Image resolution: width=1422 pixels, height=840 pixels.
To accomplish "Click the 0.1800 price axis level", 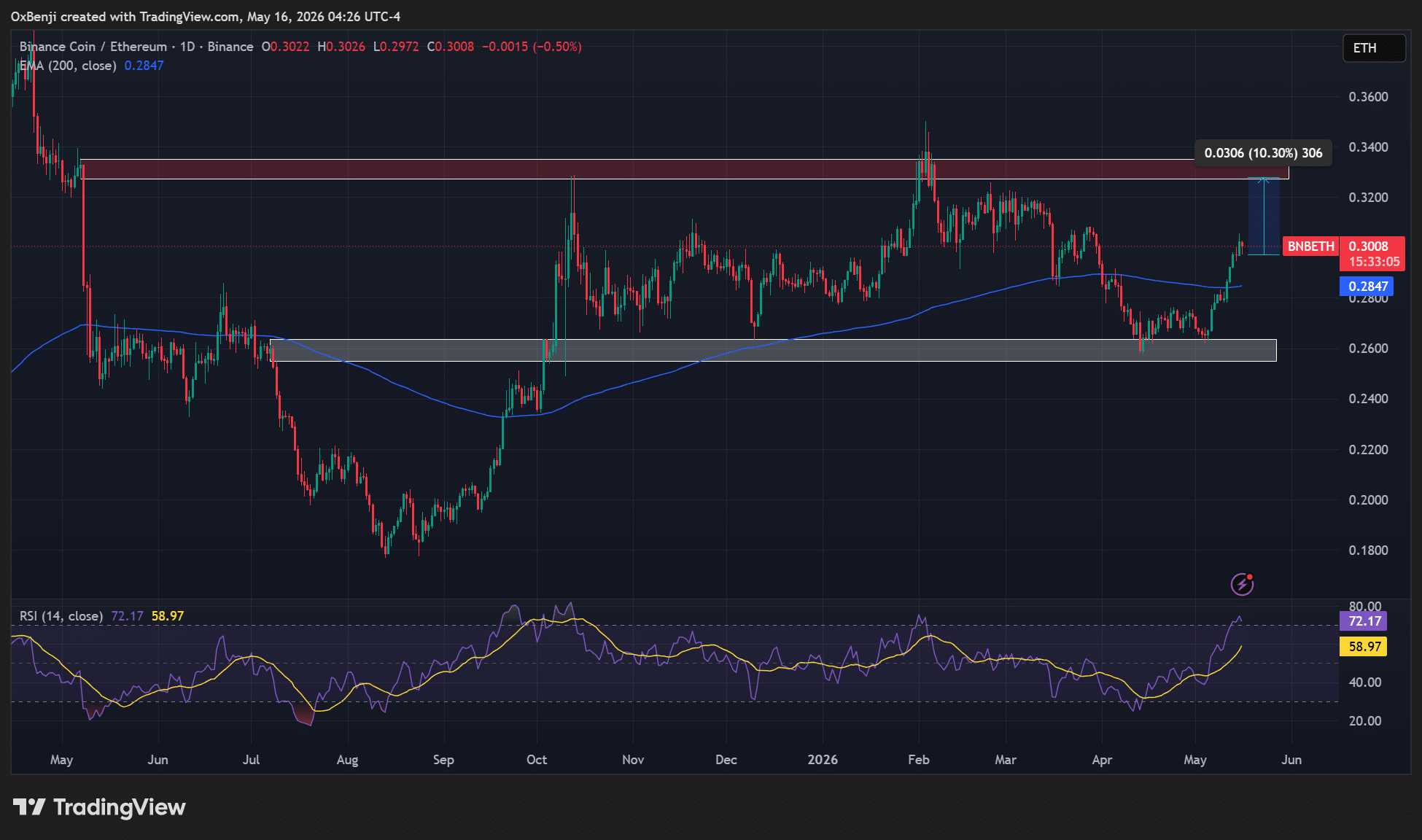I will pos(1368,551).
